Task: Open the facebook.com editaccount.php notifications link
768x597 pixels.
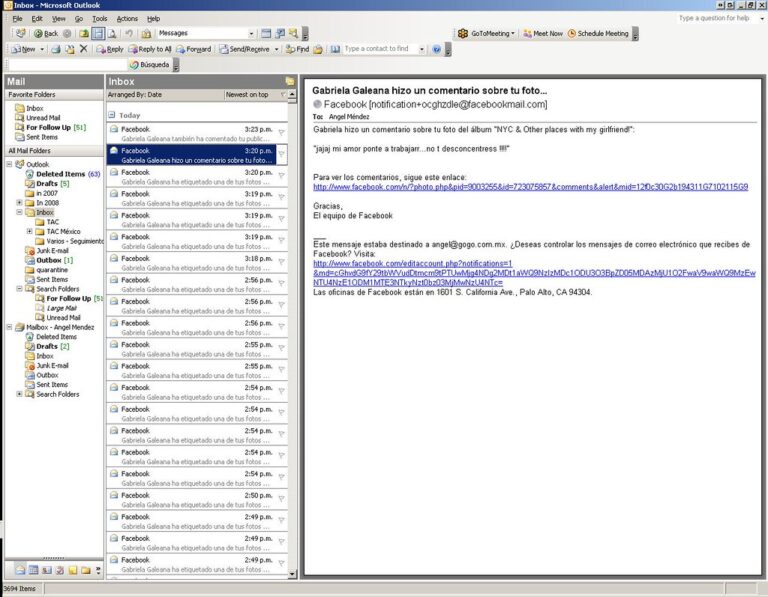Action: pyautogui.click(x=534, y=273)
